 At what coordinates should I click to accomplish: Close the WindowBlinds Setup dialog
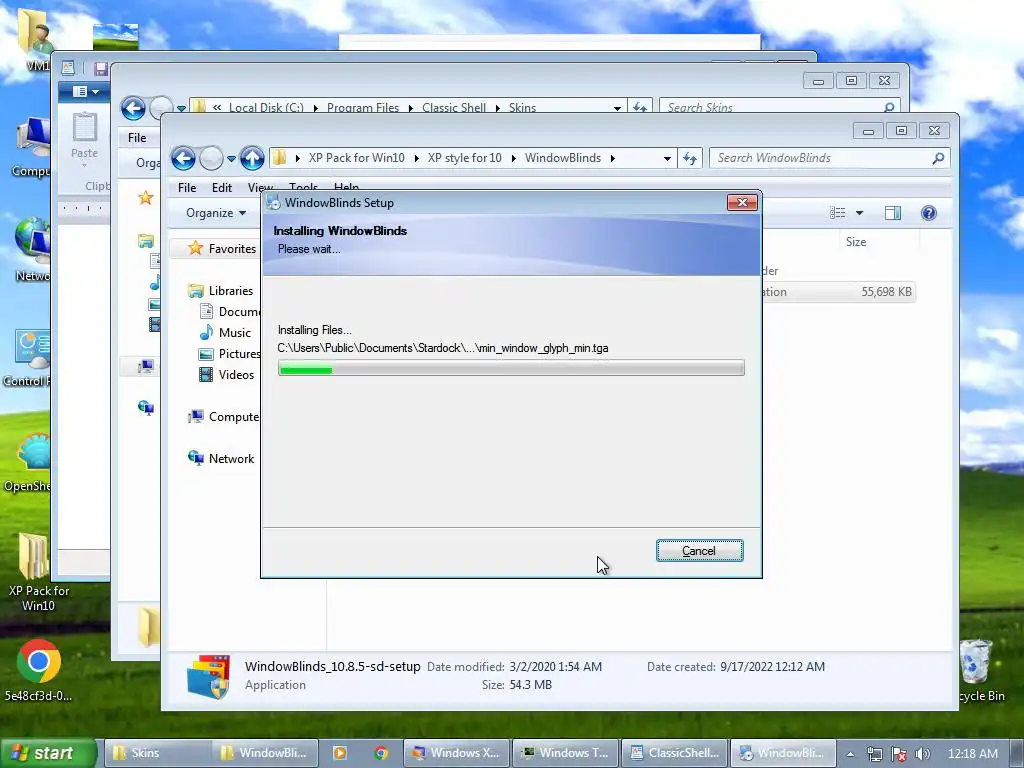[x=742, y=202]
